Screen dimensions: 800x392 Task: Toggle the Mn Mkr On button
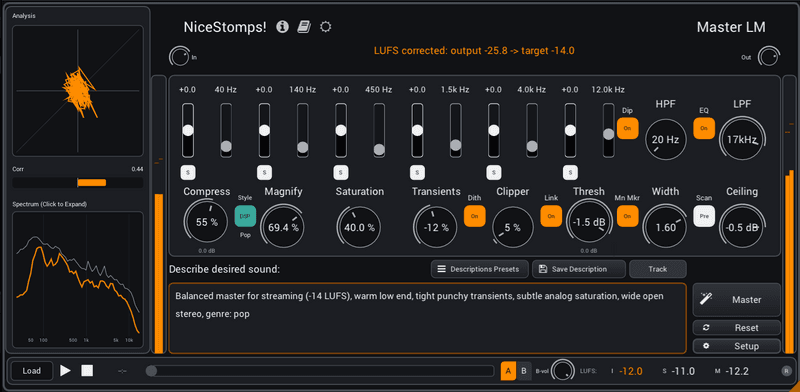pyautogui.click(x=628, y=216)
